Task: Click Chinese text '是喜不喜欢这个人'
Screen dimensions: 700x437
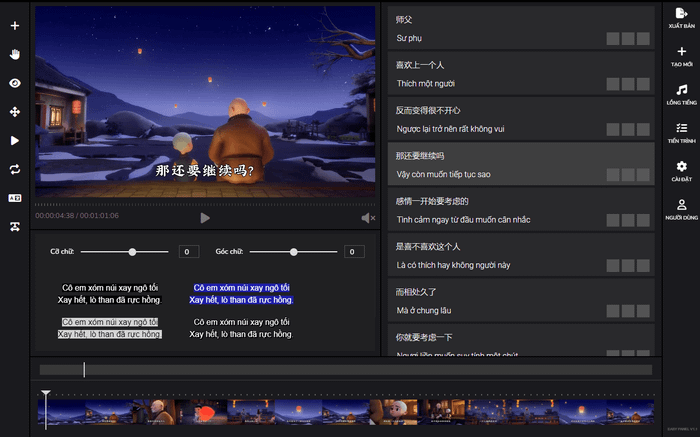Action: click(x=428, y=246)
